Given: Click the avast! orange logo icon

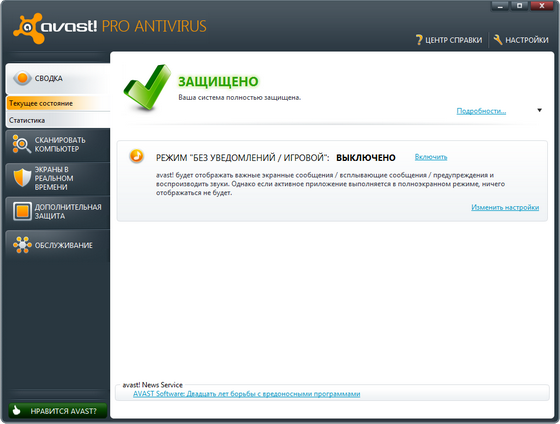Looking at the screenshot, I should pos(29,29).
